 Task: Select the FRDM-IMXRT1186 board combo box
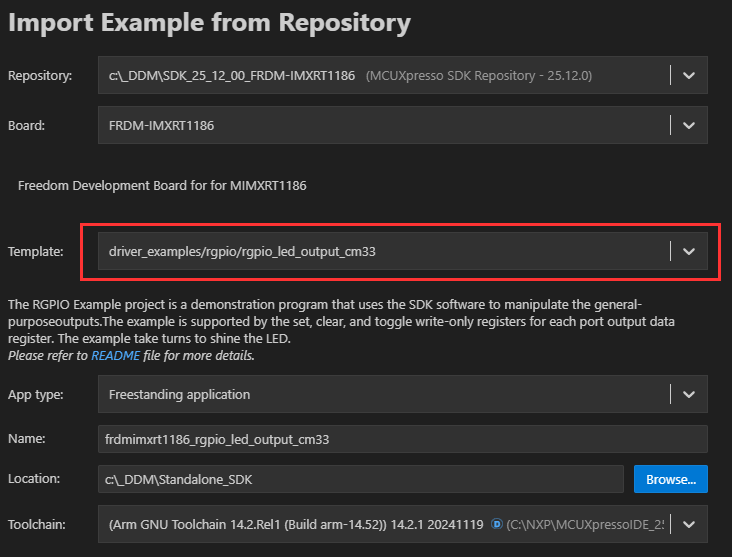[402, 125]
